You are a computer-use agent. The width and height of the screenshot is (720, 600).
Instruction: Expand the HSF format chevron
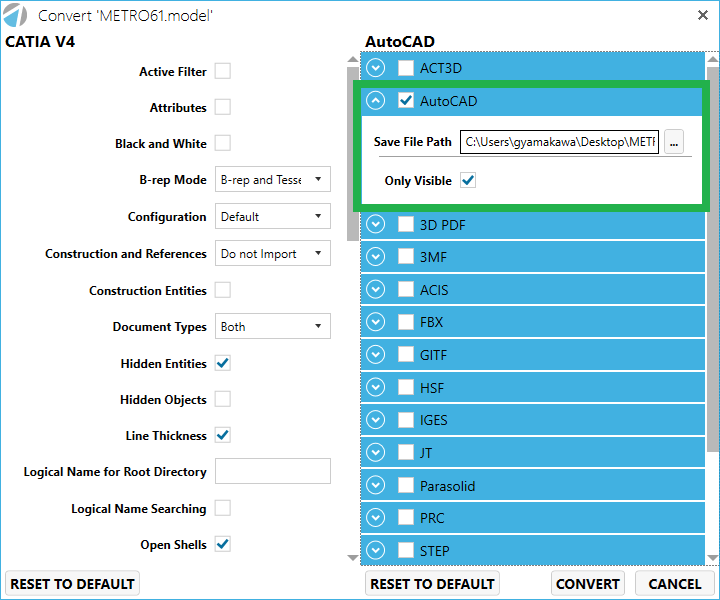tap(376, 387)
